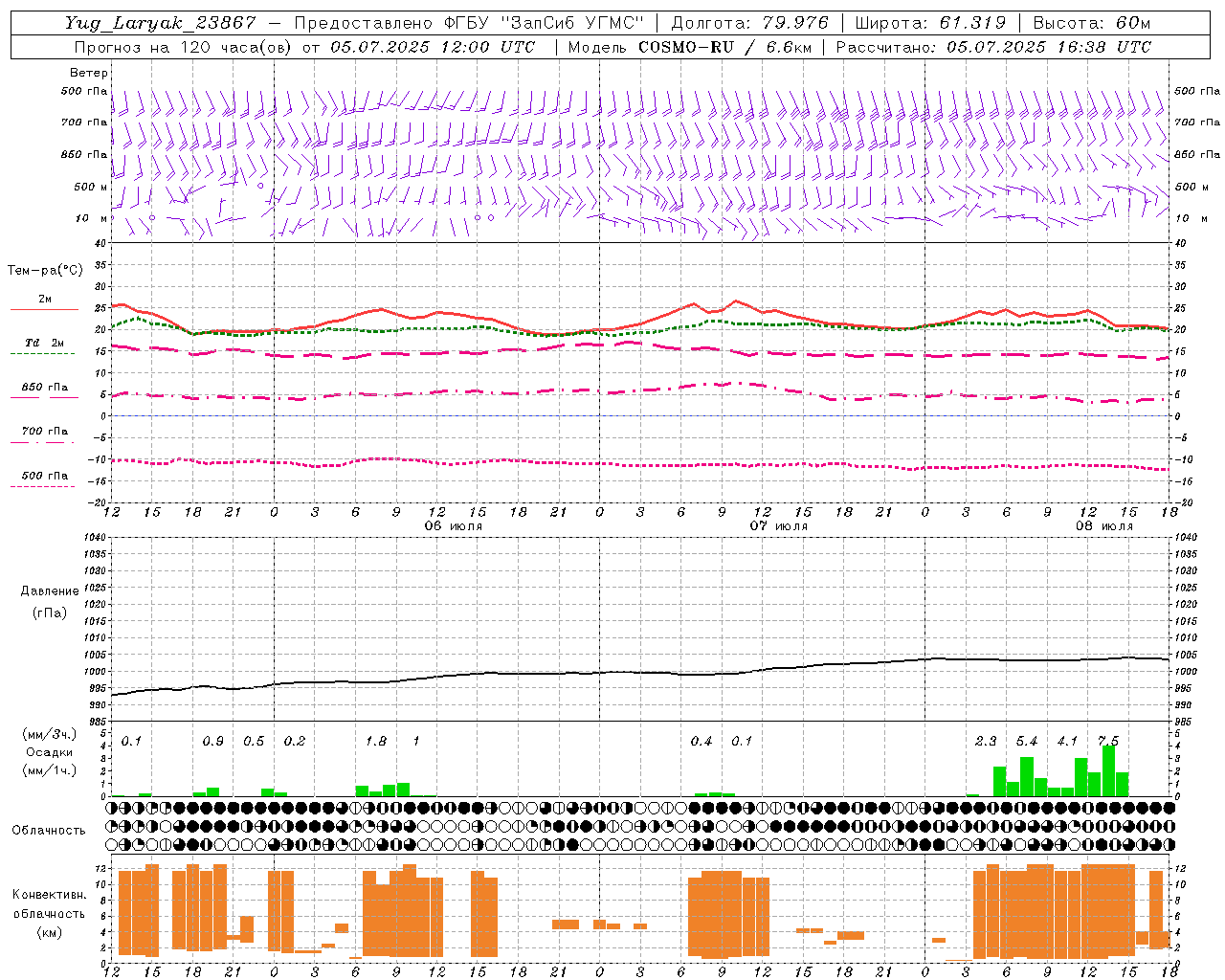Screen dimensions: 1225x980
Task: Click the 5.4 precipitation value
Action: tap(1027, 742)
